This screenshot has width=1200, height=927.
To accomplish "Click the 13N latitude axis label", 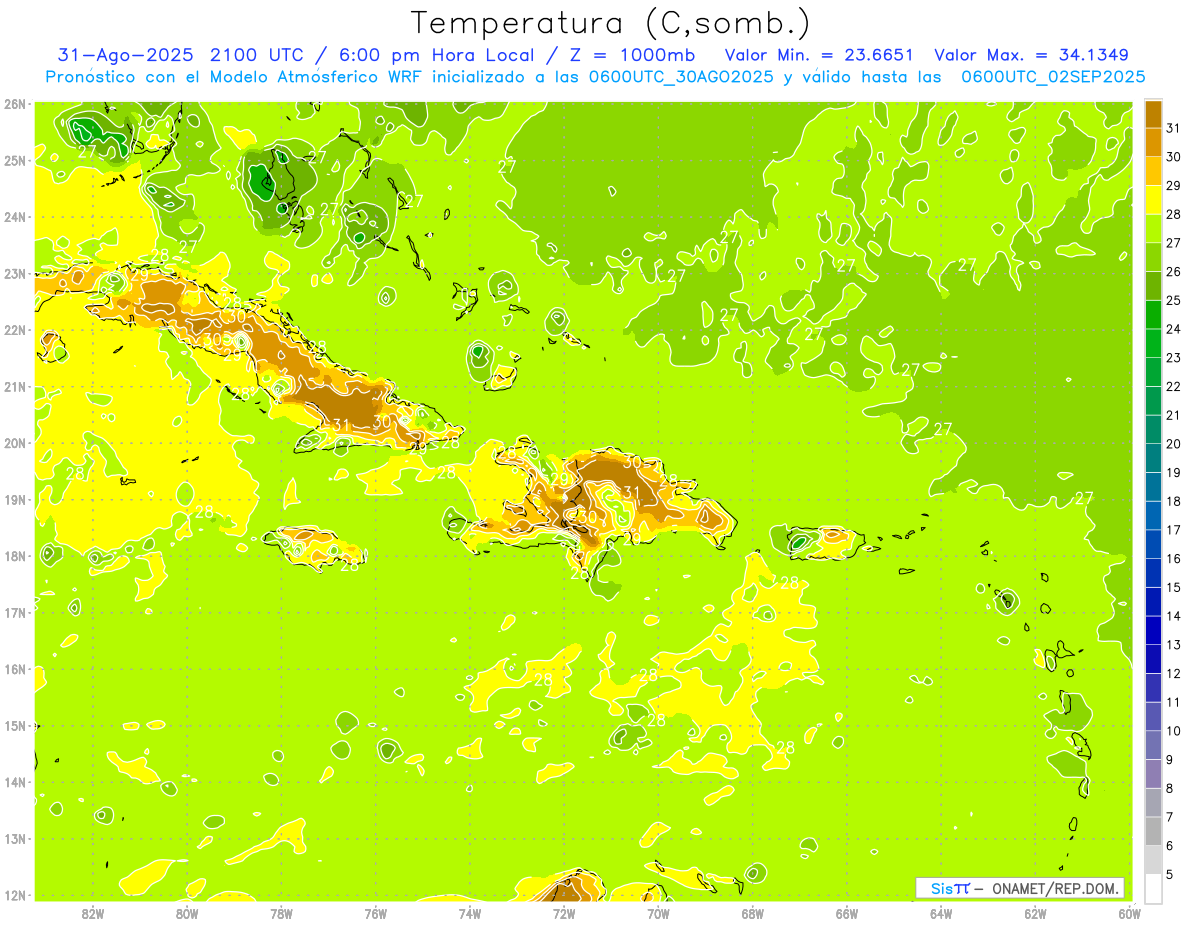I will (x=14, y=838).
